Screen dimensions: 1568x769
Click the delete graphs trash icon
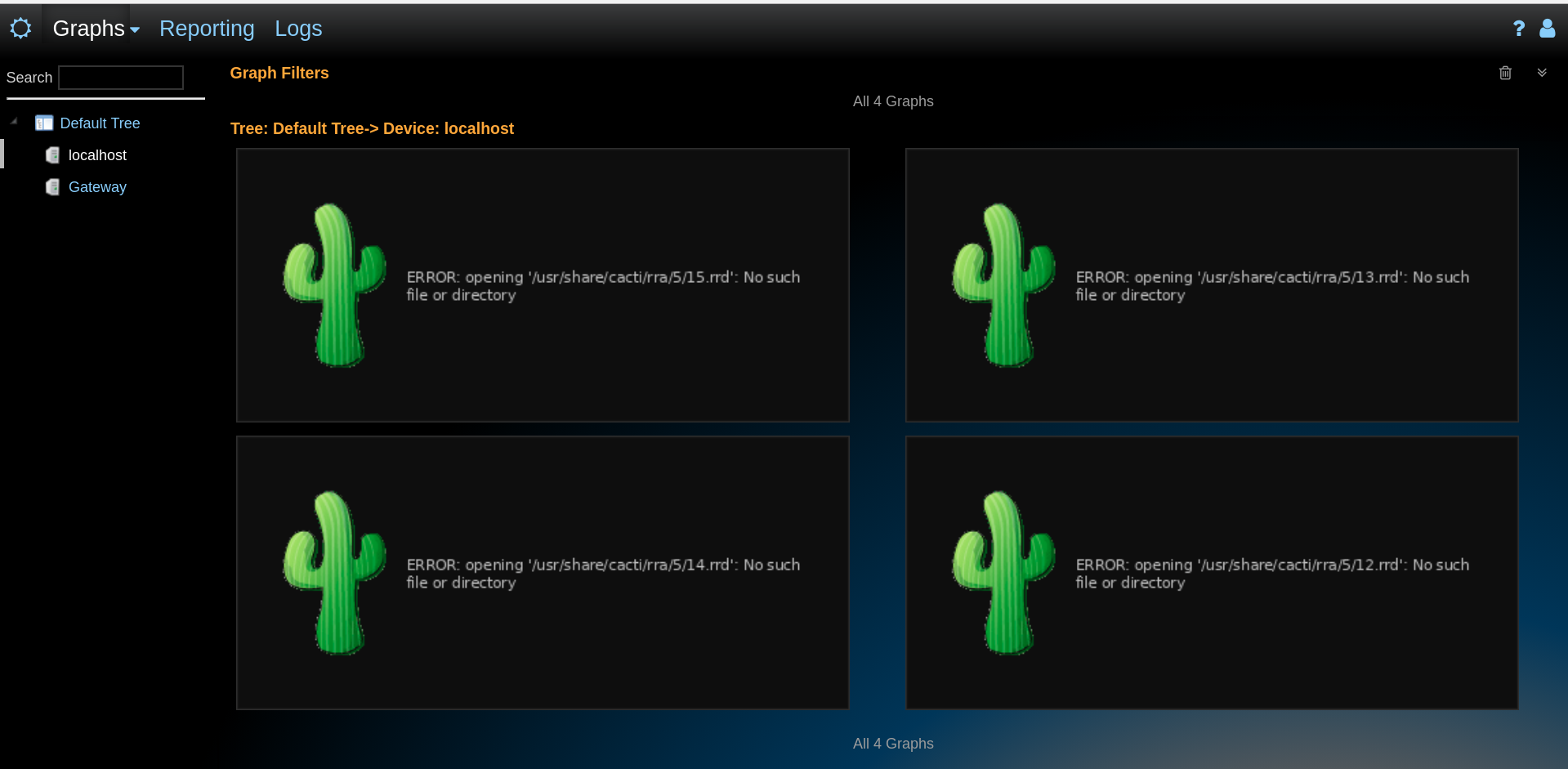click(x=1506, y=73)
